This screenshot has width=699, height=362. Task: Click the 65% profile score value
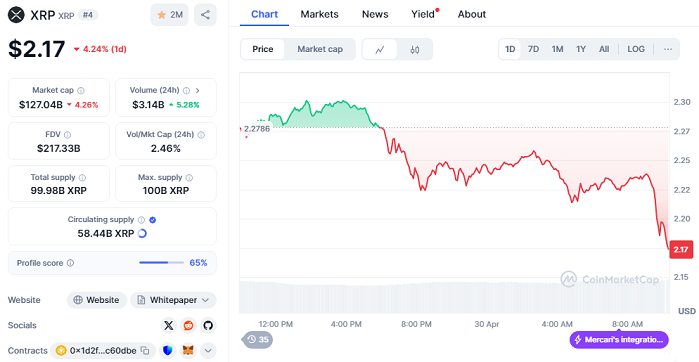pos(198,263)
